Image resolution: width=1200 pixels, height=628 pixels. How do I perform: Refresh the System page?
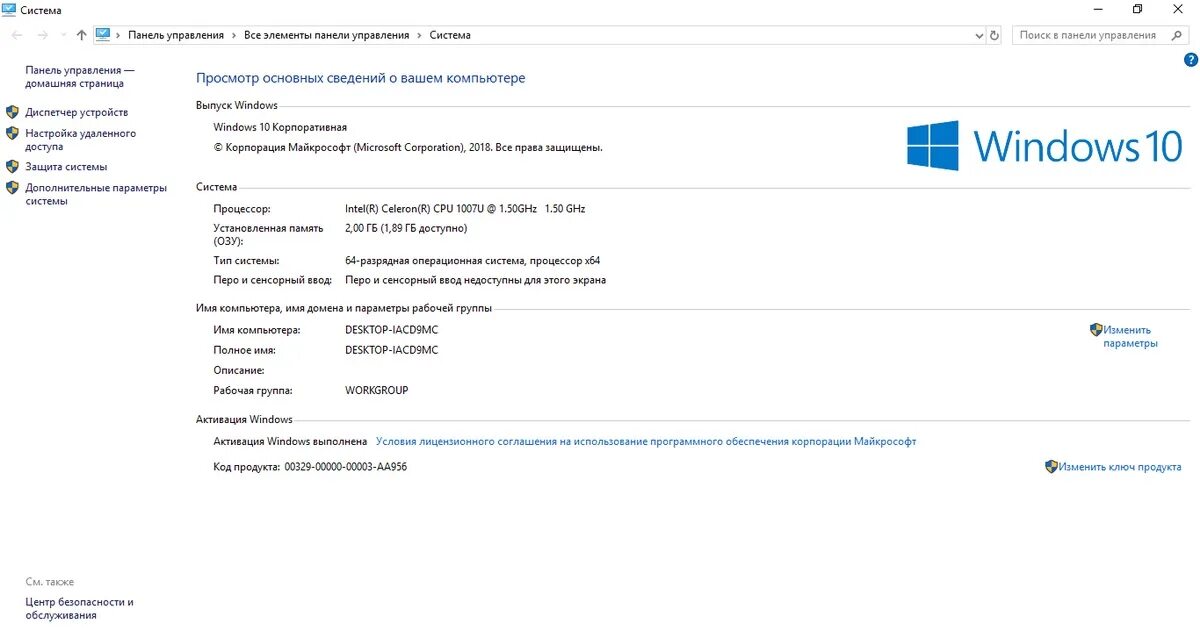994,35
